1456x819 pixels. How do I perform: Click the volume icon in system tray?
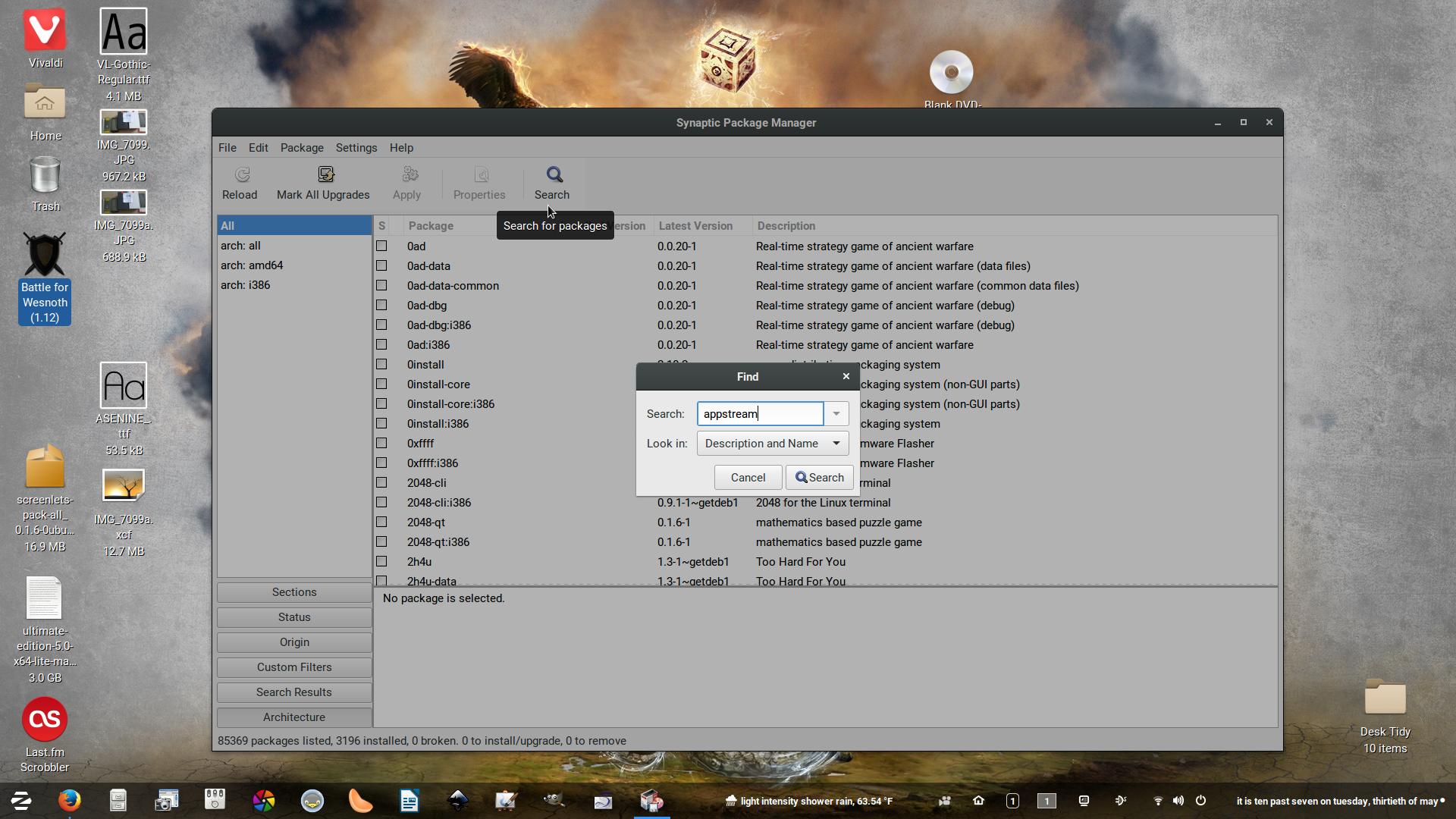(1178, 801)
